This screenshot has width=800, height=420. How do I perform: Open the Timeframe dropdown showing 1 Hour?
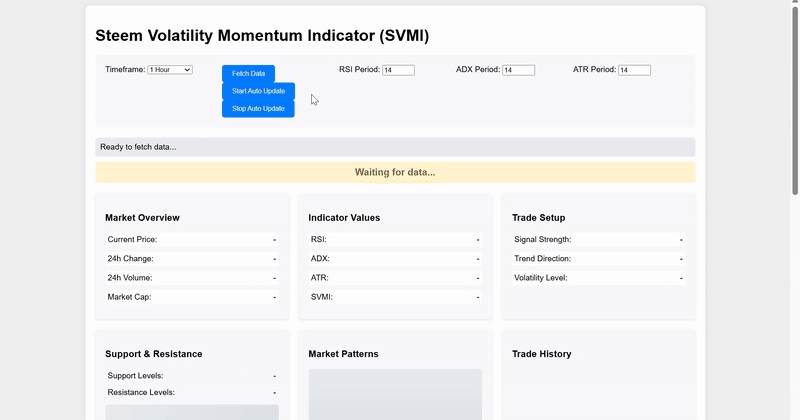(x=170, y=69)
